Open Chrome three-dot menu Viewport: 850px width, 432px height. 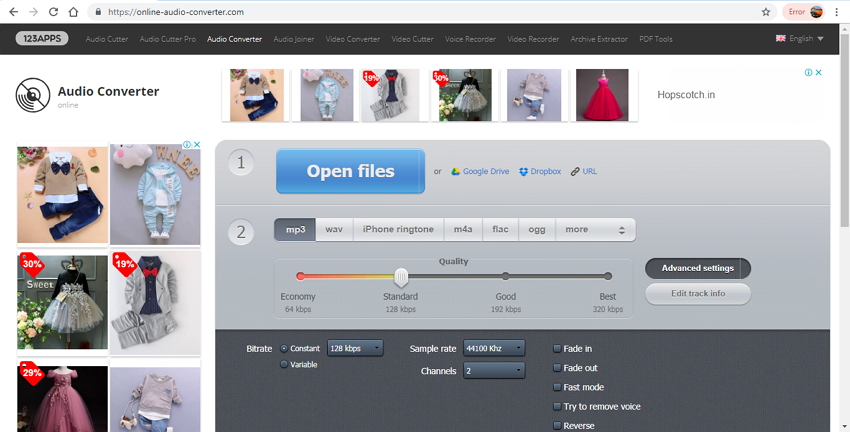[837, 12]
